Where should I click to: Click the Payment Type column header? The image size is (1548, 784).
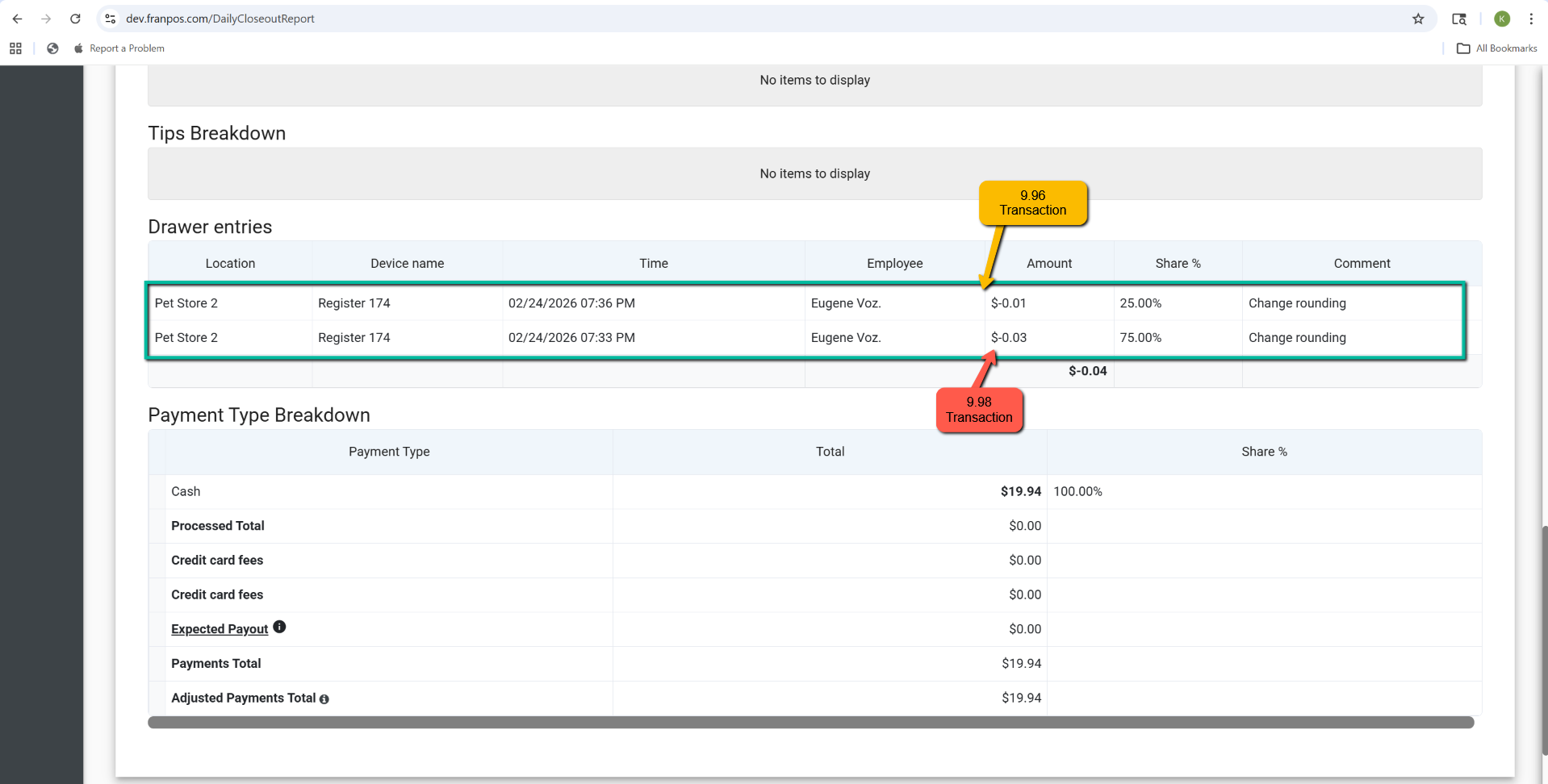[389, 452]
